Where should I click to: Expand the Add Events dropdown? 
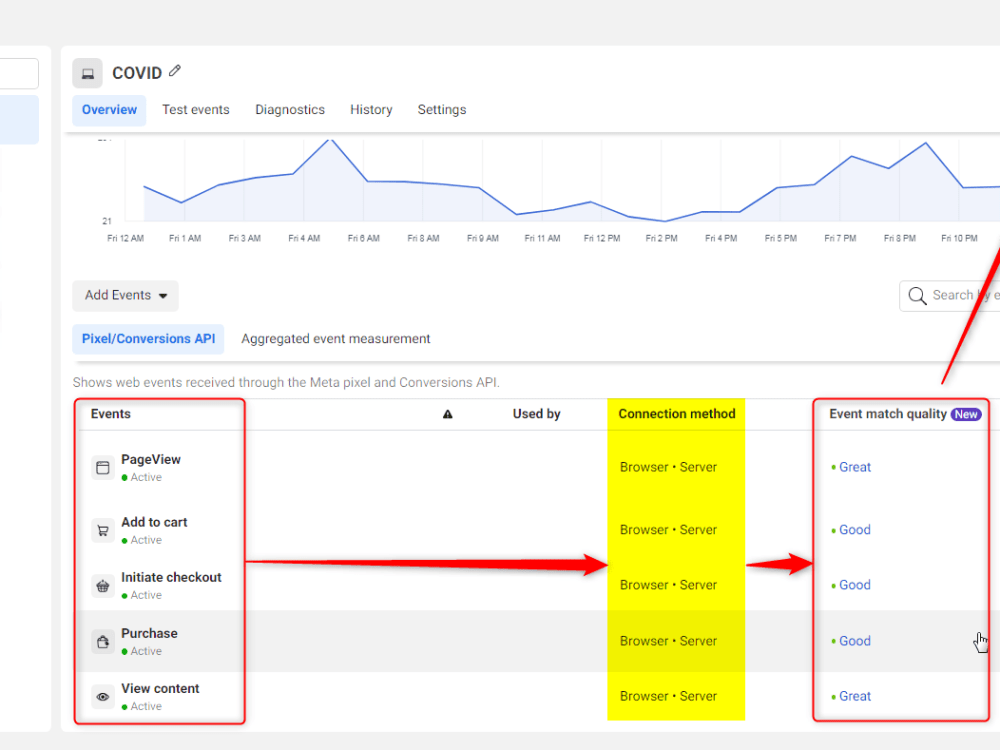126,295
